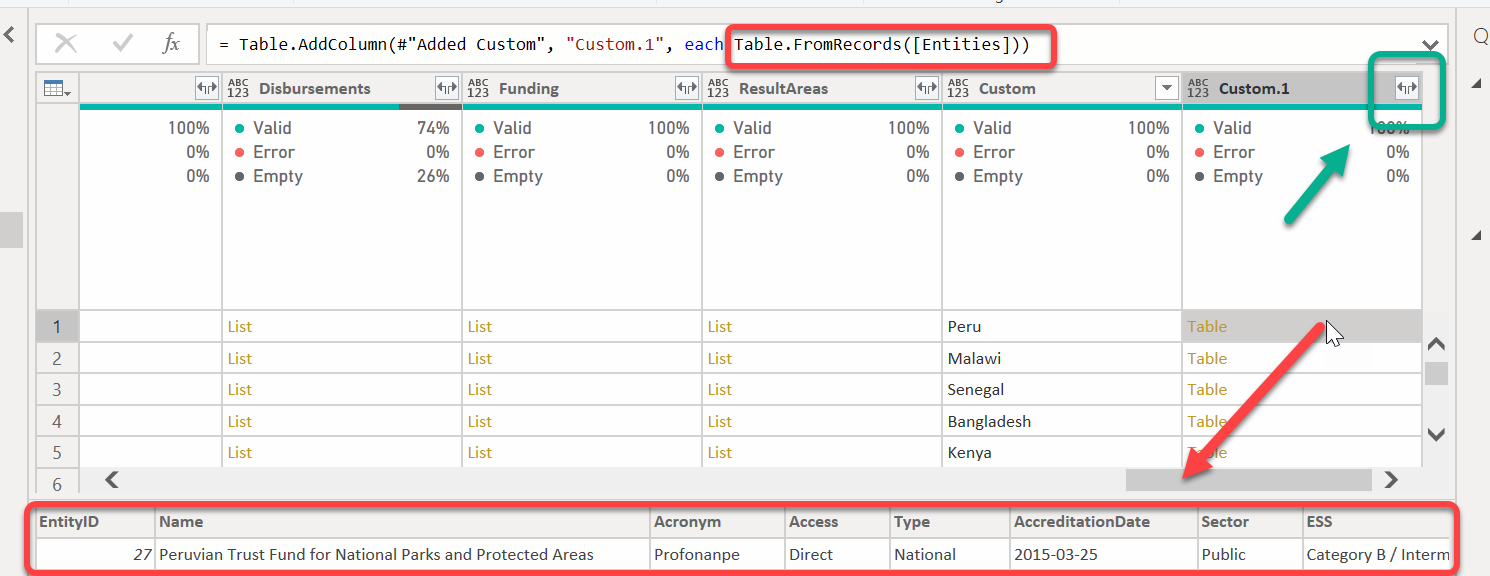1490x576 pixels.
Task: Change data type icon of Funding column
Action: 479,88
